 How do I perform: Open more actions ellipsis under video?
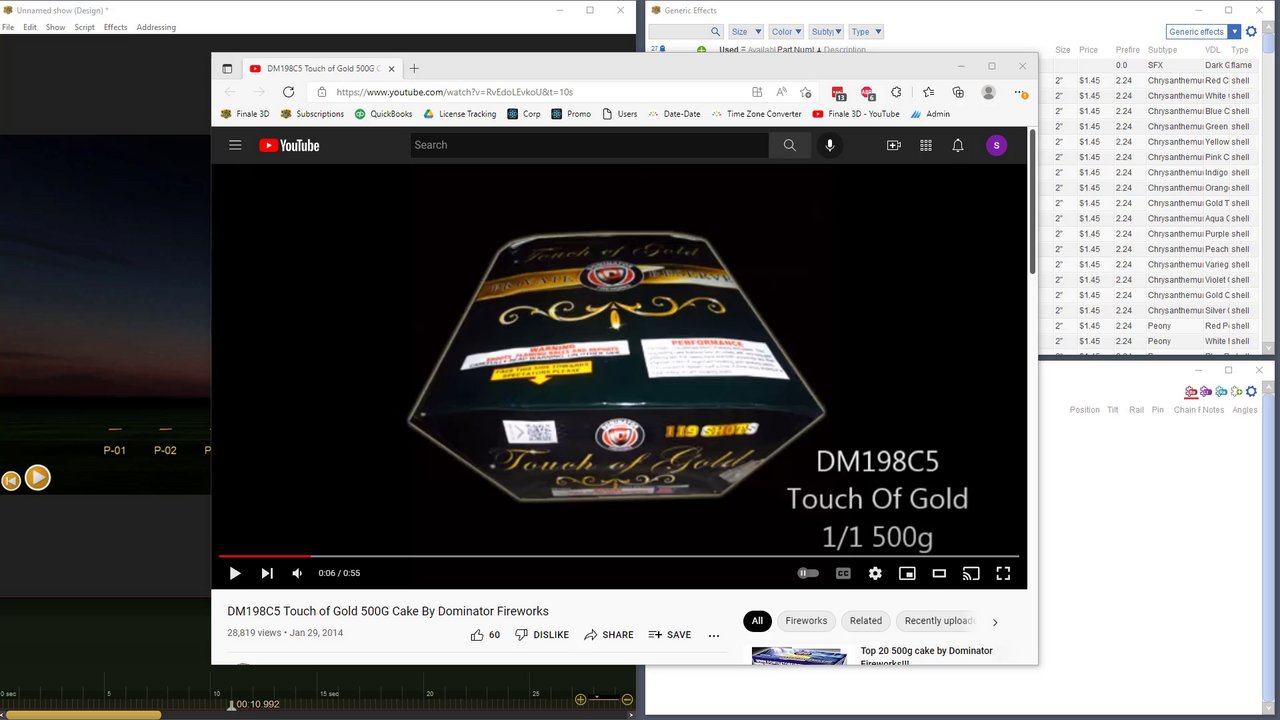[714, 635]
